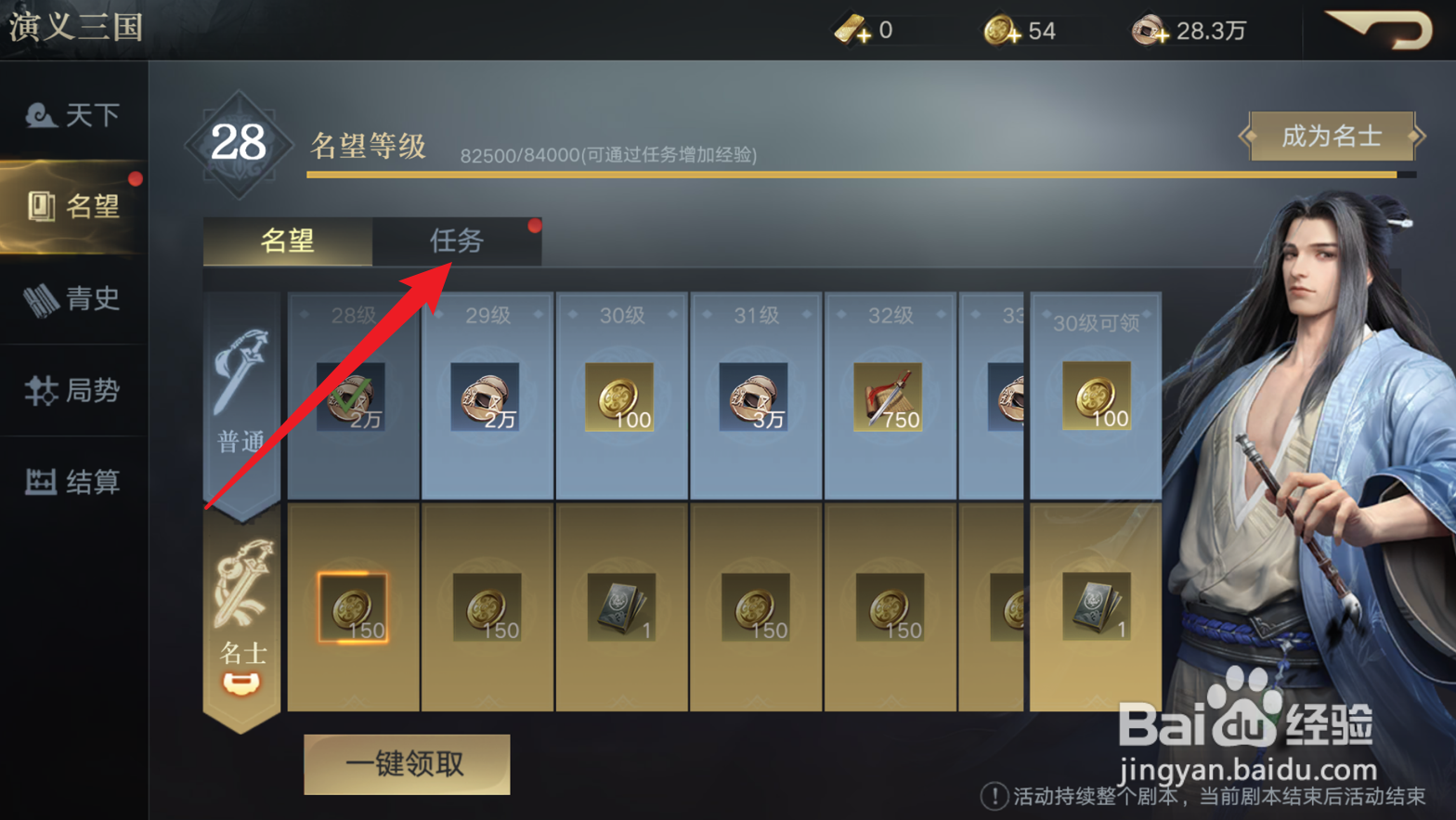Click the level 30 gold coin 100 reward
Screen dimensions: 1456x820
point(619,397)
